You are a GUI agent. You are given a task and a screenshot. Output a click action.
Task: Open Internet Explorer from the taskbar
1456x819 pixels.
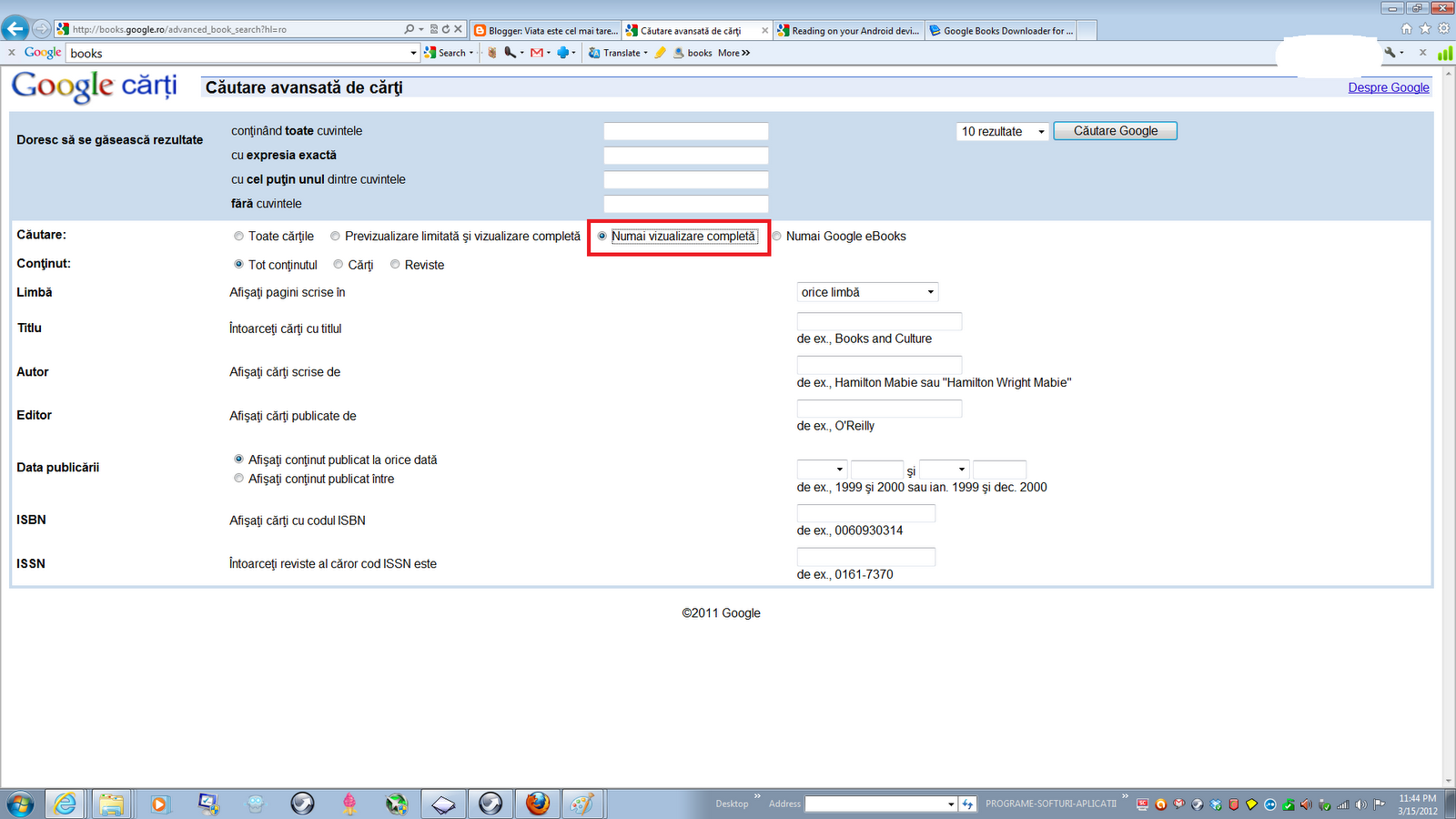(x=66, y=804)
